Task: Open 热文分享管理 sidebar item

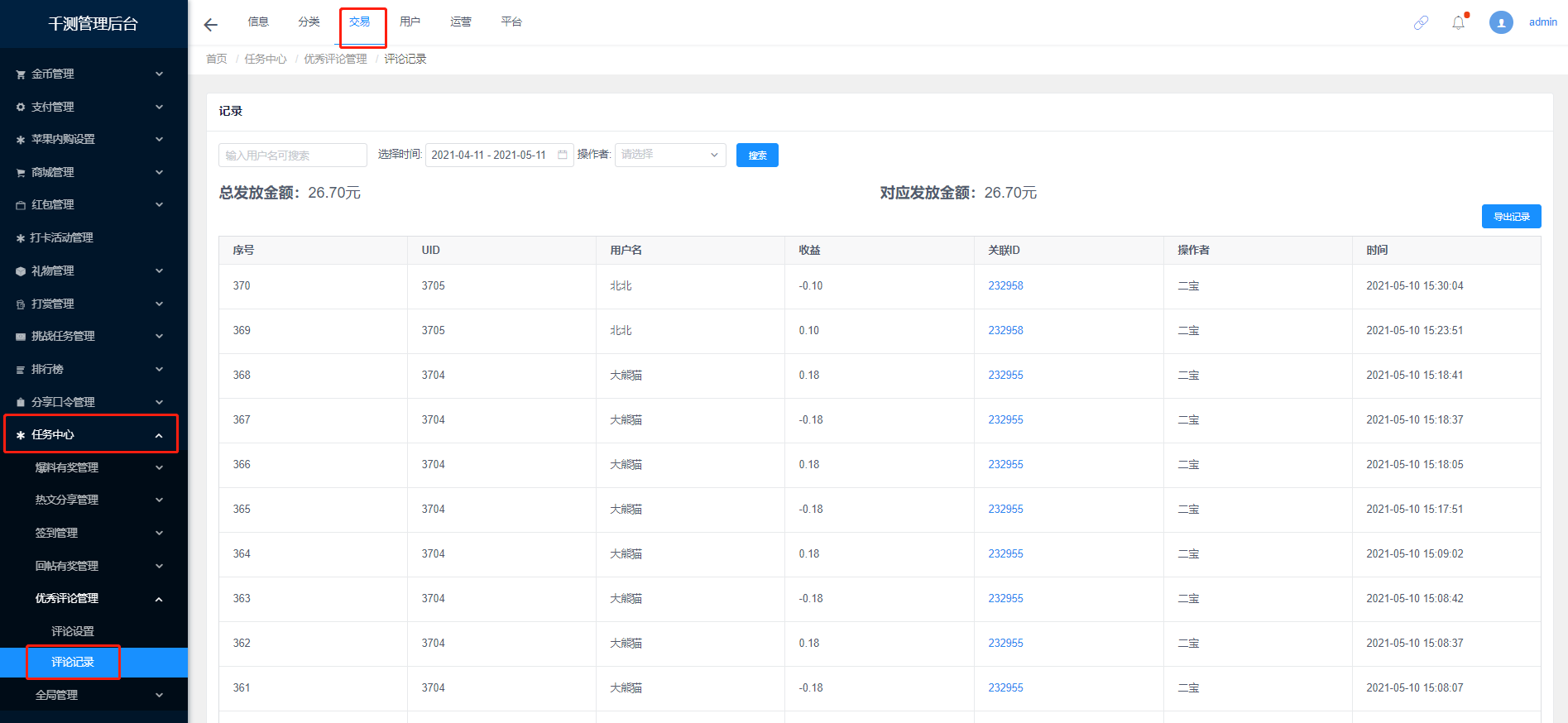Action: tap(67, 500)
